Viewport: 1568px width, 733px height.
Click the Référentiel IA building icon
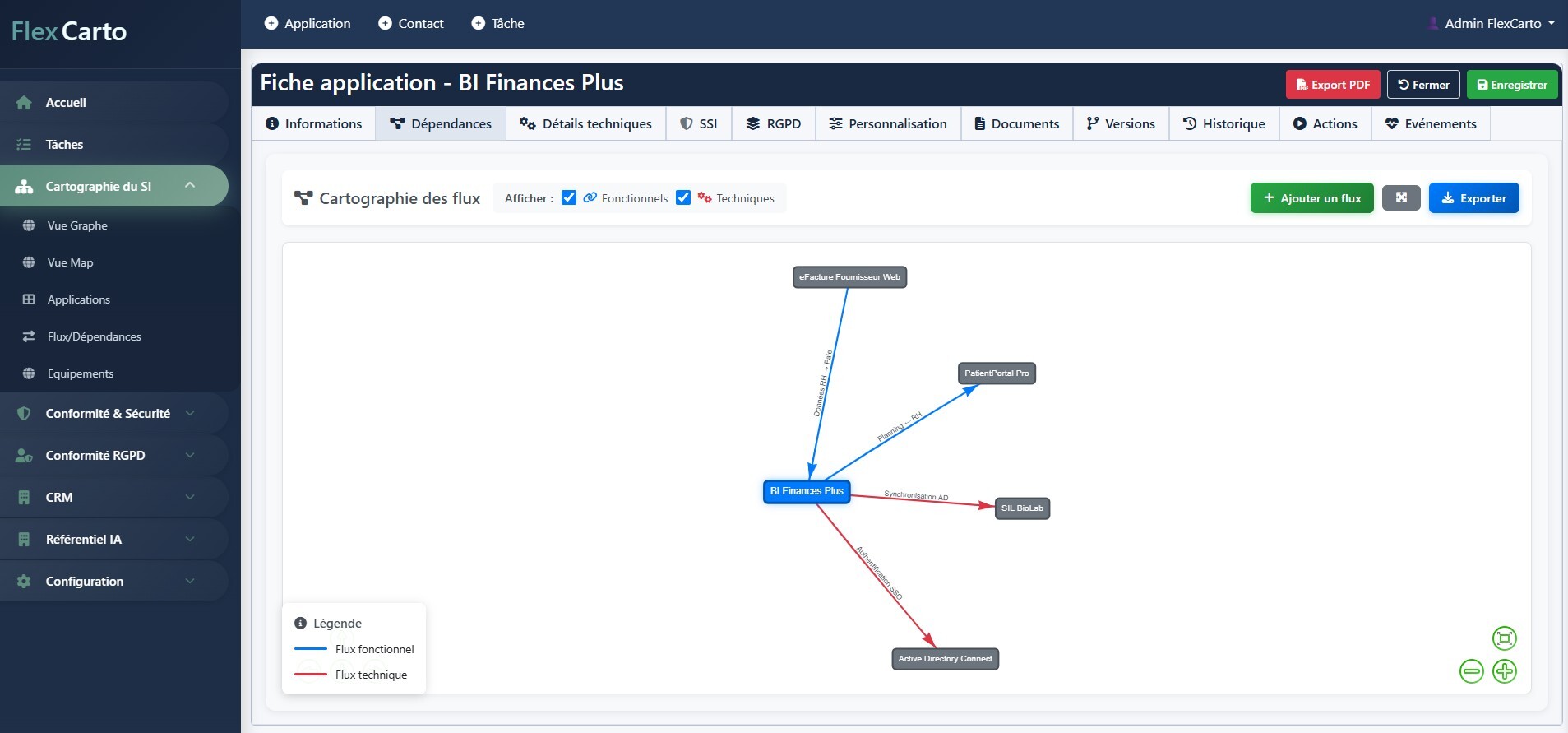point(24,540)
